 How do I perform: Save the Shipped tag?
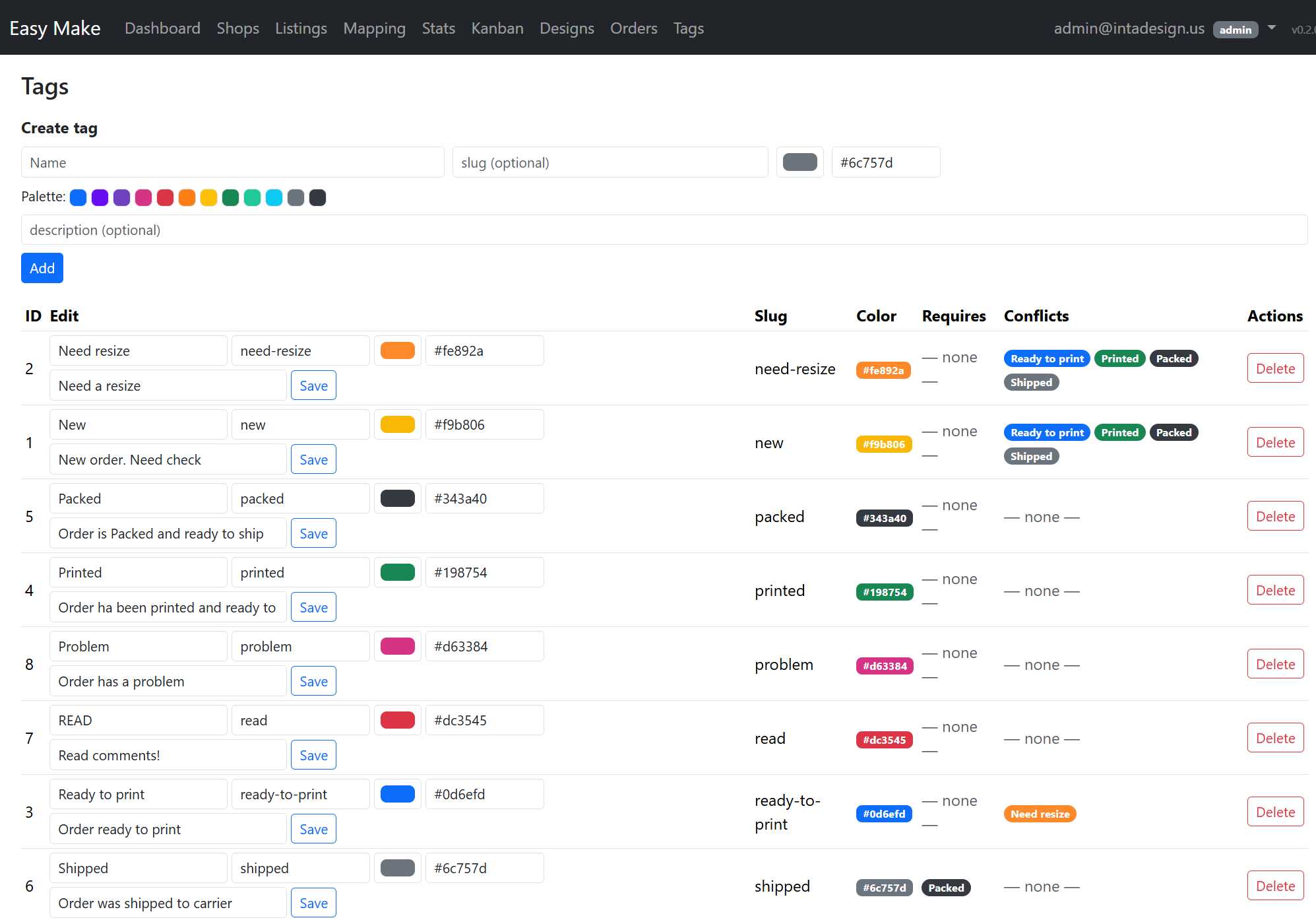click(x=313, y=903)
